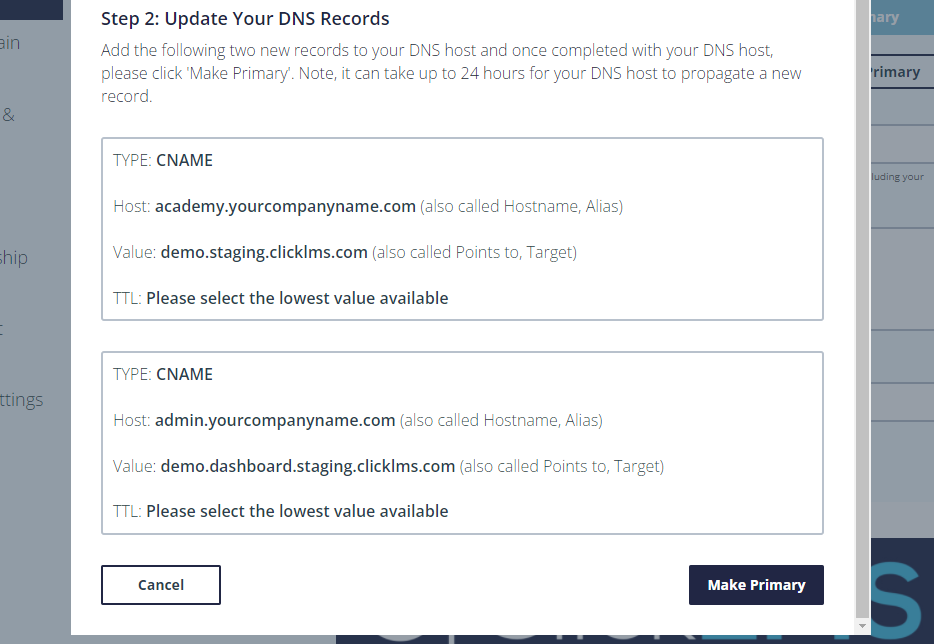Screen dimensions: 934x644
Task: Select the demo.staging.clicklms.com value text
Action: (264, 252)
